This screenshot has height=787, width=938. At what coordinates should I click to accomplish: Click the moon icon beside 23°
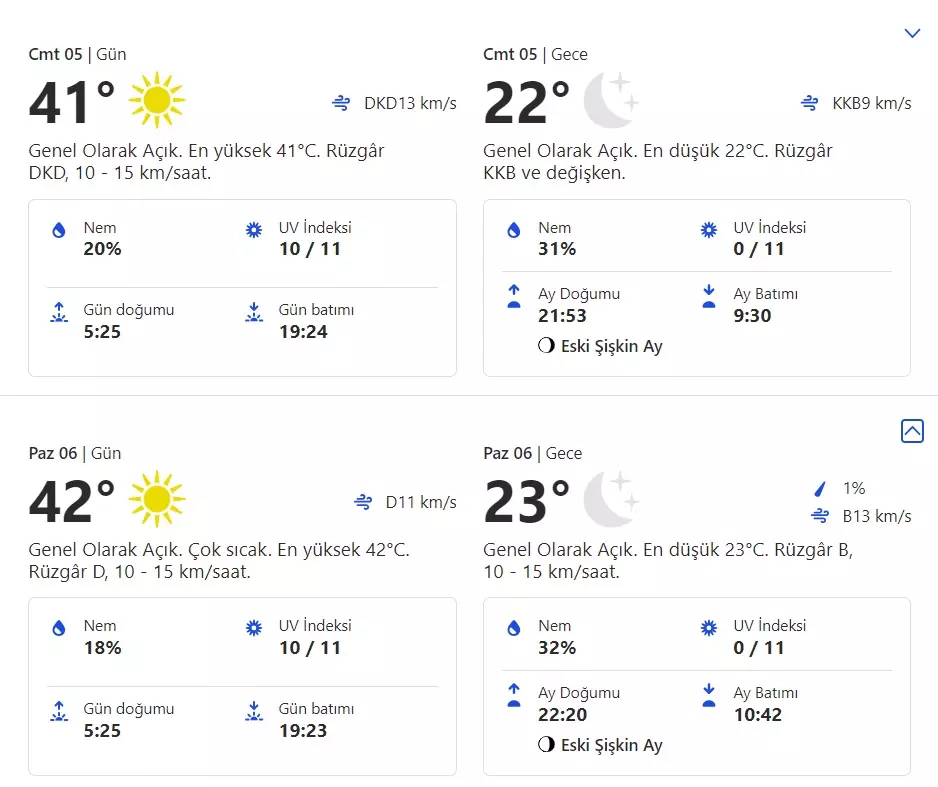click(611, 499)
